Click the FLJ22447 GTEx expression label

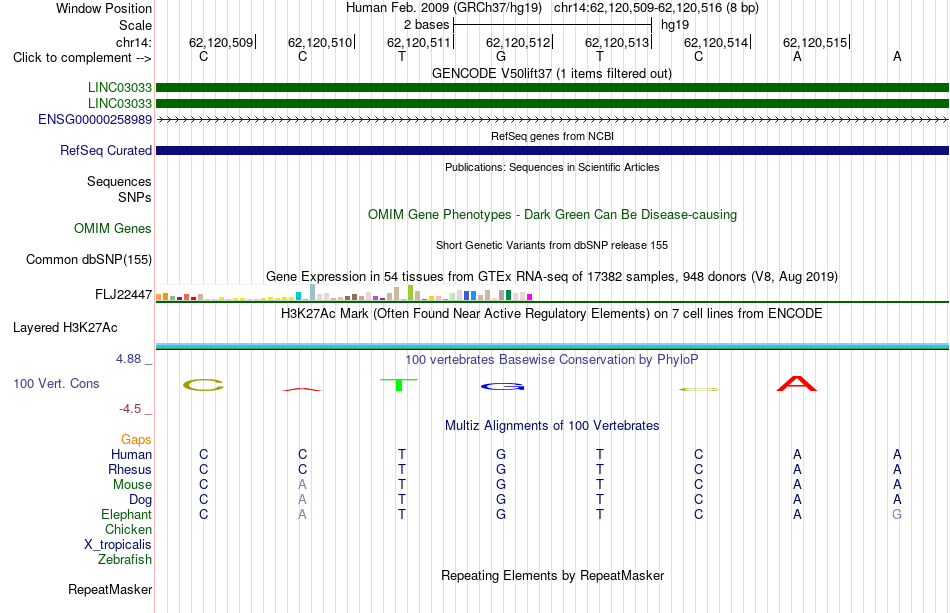coord(124,294)
